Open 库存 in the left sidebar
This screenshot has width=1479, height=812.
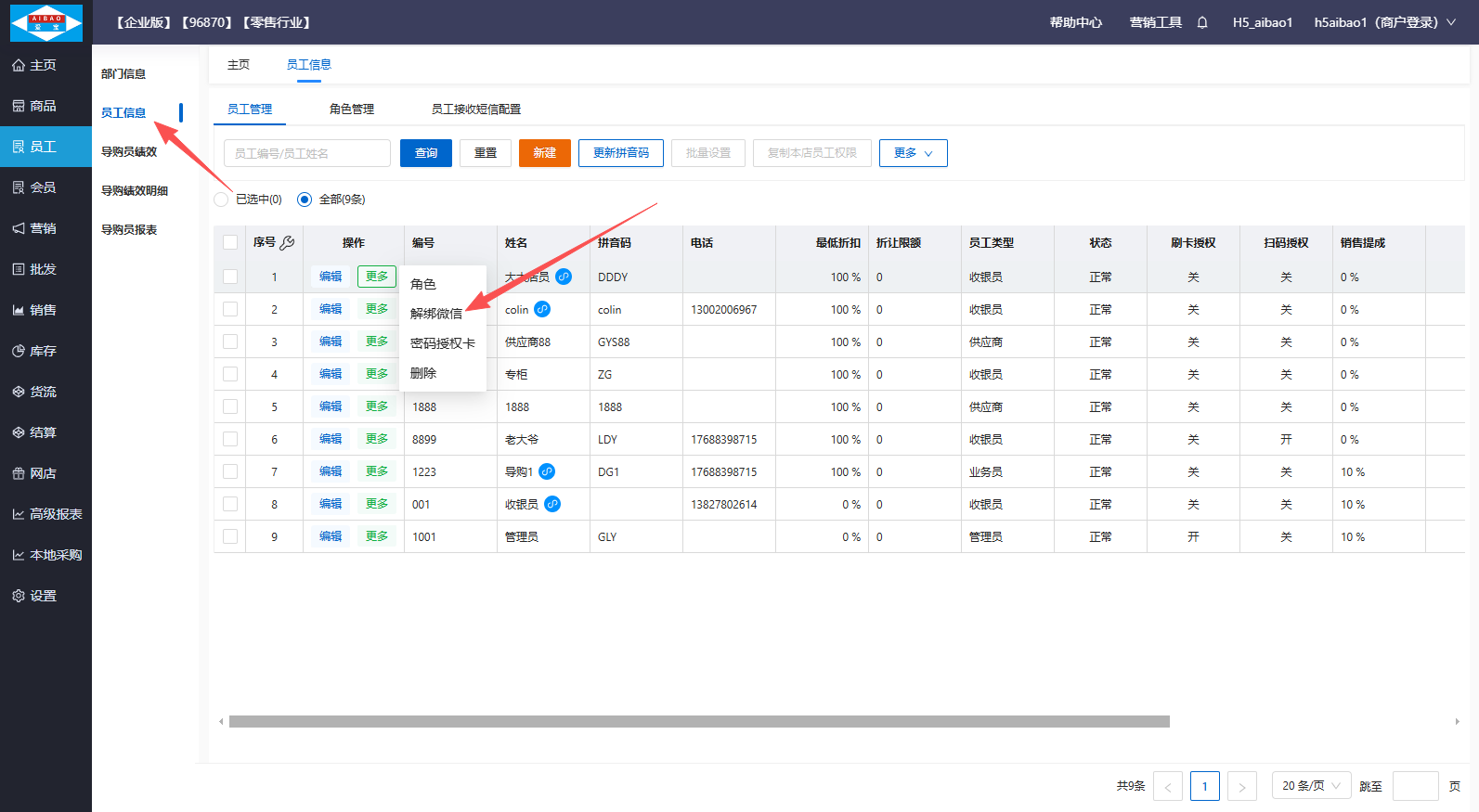(x=43, y=351)
